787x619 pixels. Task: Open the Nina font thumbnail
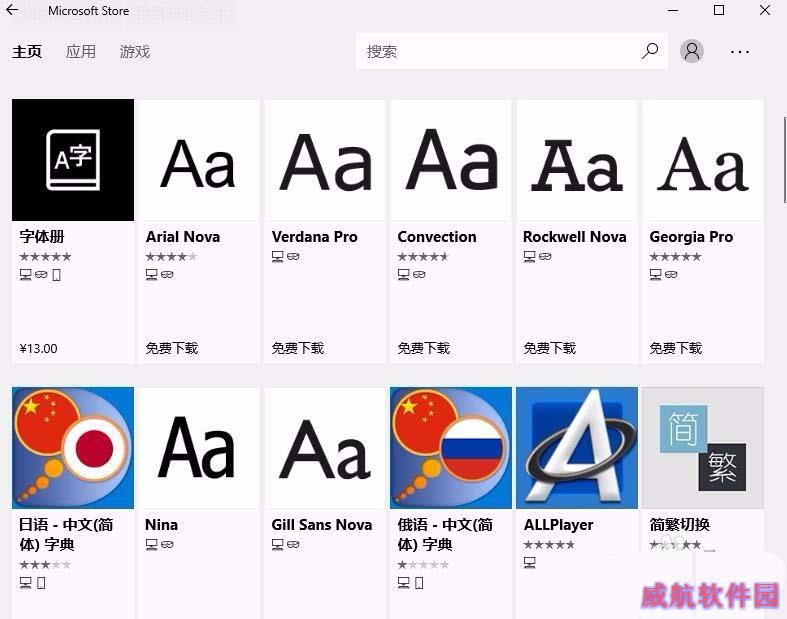(199, 448)
